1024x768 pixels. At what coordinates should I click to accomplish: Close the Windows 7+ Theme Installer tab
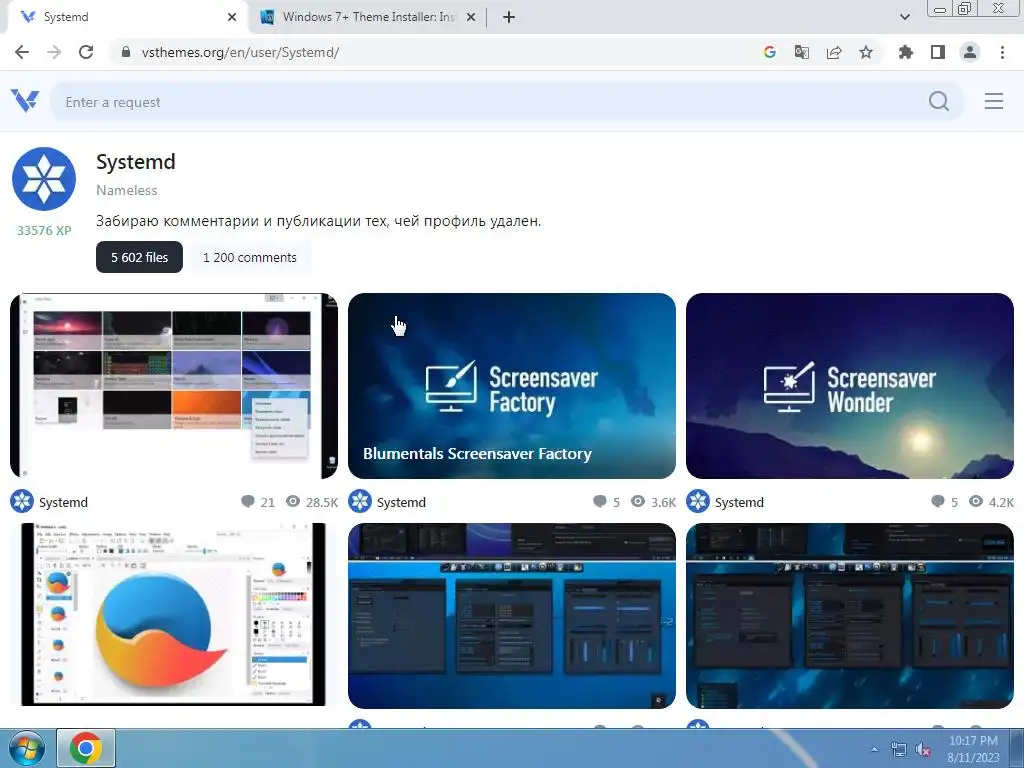click(471, 17)
